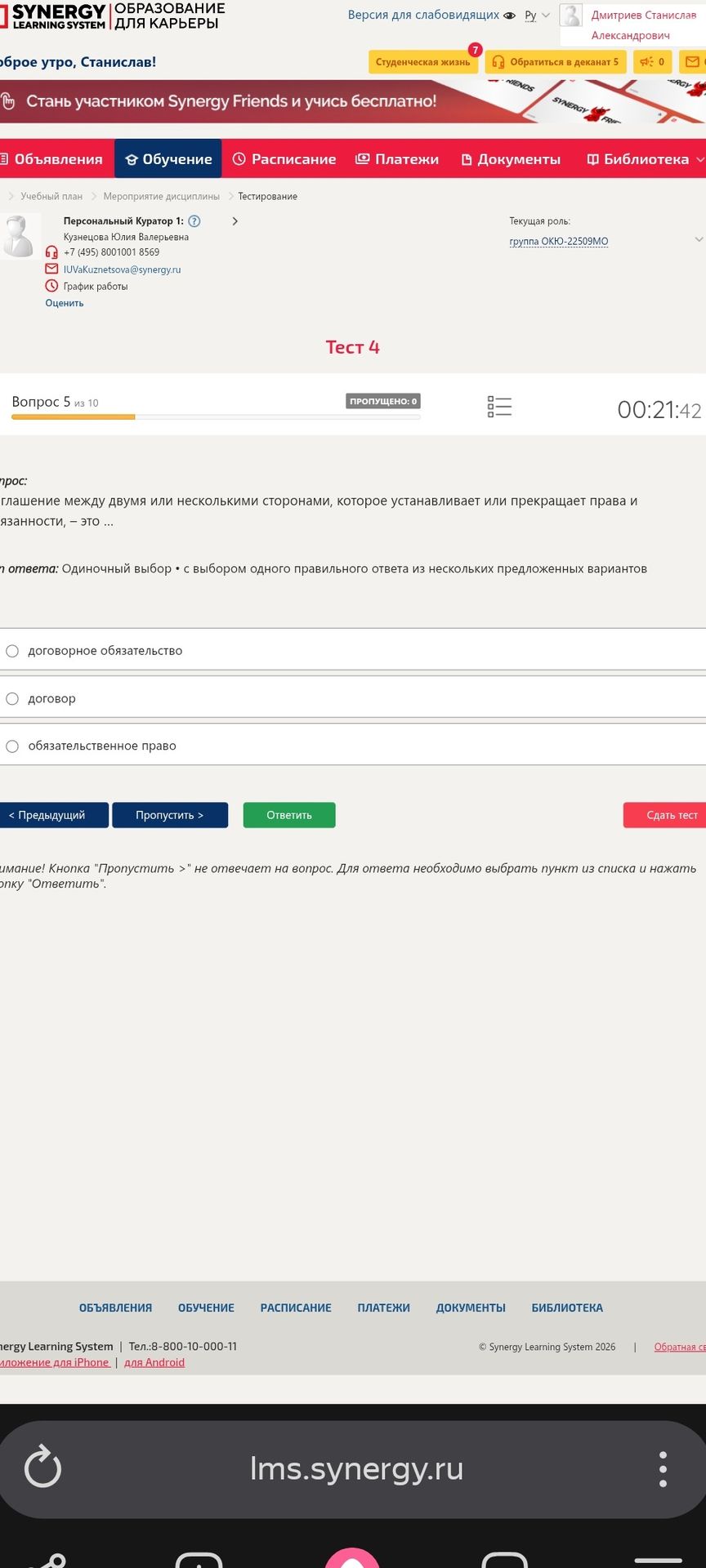Image resolution: width=706 pixels, height=1568 pixels.
Task: Open the browser three-dot menu
Action: tap(663, 1468)
